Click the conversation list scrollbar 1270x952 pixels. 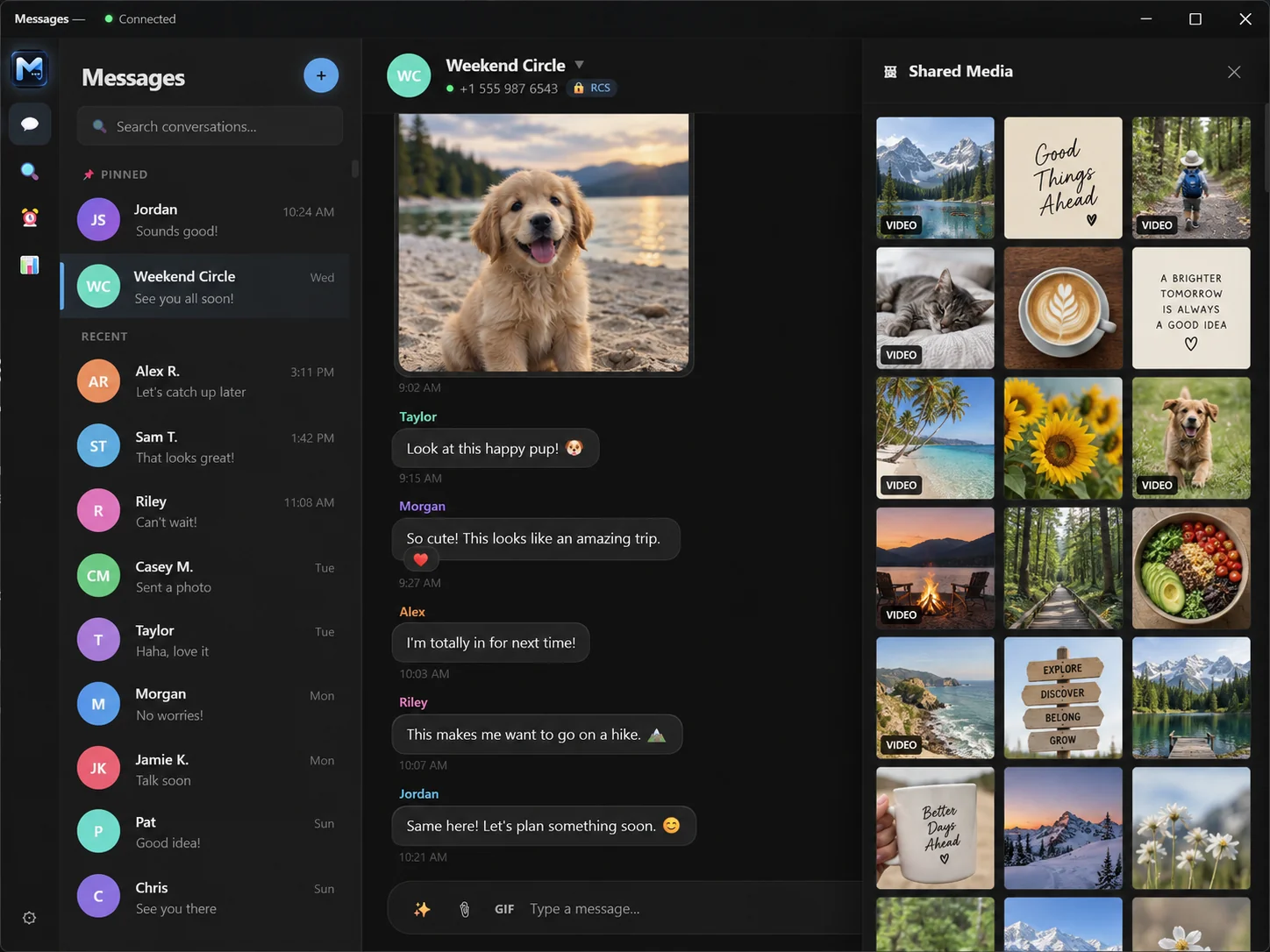coord(354,168)
